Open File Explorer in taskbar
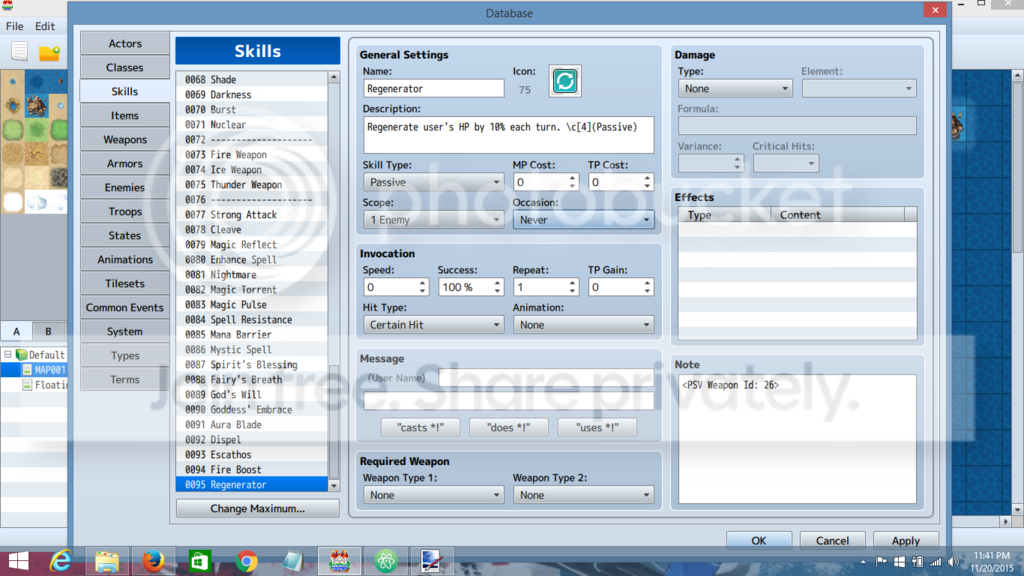The width and height of the screenshot is (1024, 576). [107, 561]
